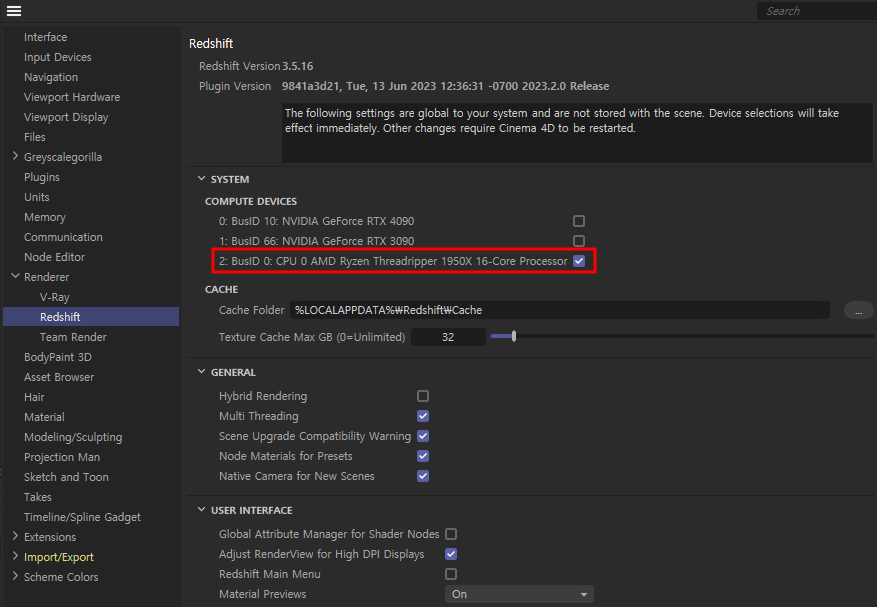Open Node Editor preferences
Viewport: 877px width, 607px height.
[54, 257]
